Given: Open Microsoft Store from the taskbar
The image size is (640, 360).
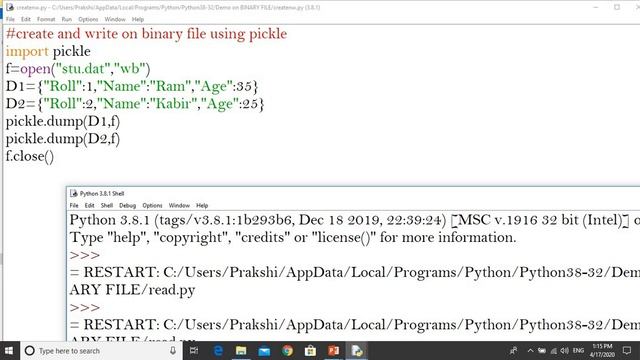Looking at the screenshot, I should (x=310, y=351).
